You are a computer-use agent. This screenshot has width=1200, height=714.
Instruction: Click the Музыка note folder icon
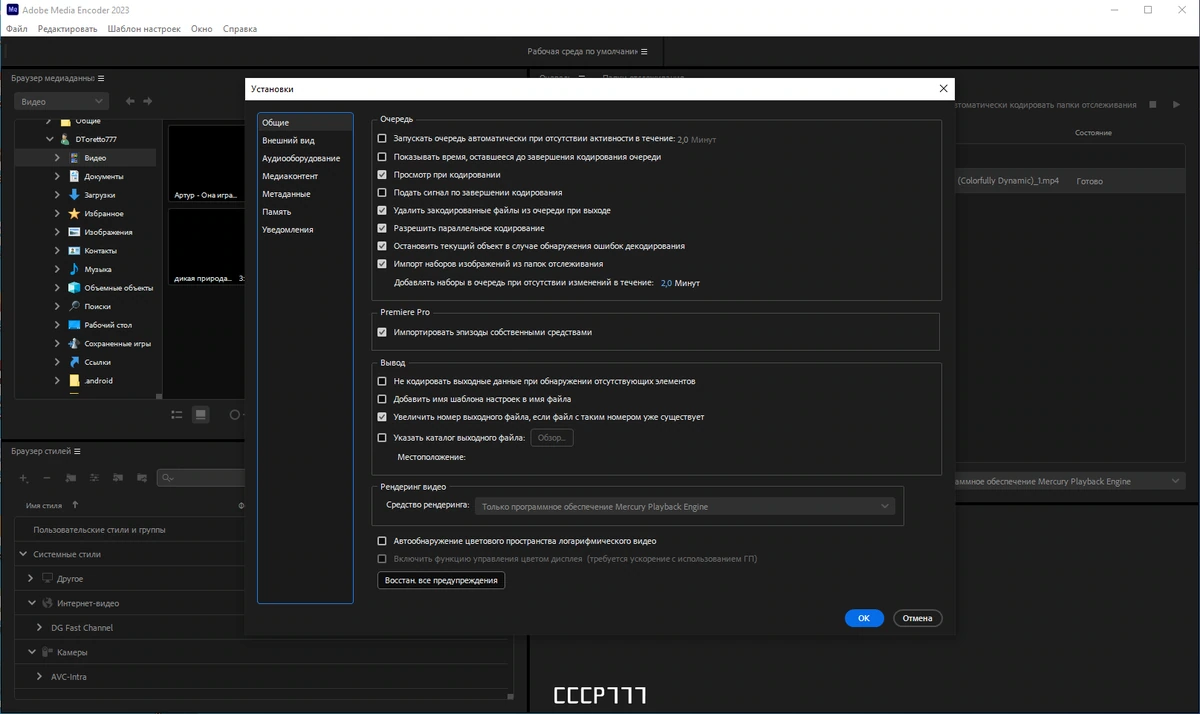pyautogui.click(x=74, y=269)
